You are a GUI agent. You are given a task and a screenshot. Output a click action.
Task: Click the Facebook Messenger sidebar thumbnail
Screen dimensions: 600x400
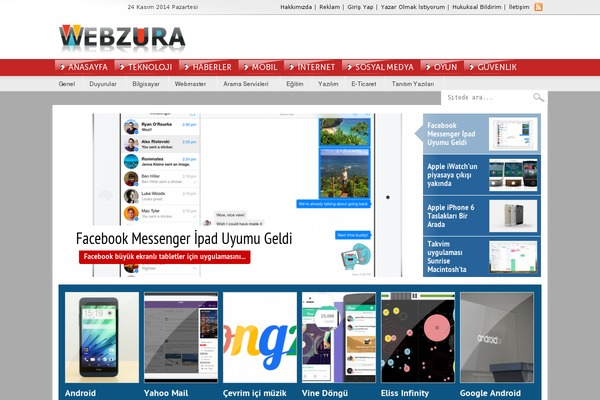[513, 134]
